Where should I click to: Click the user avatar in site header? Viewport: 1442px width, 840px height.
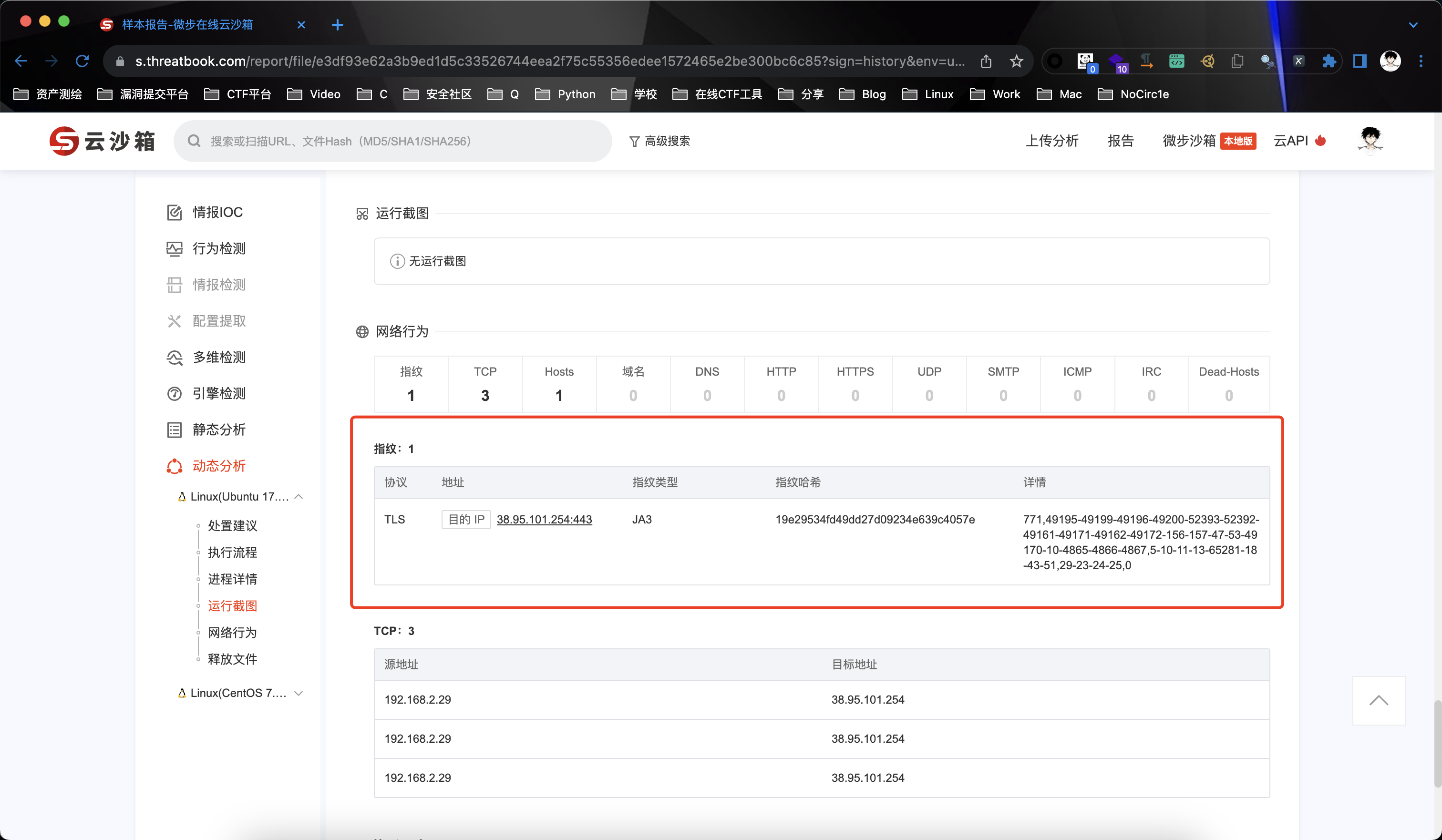pos(1370,141)
